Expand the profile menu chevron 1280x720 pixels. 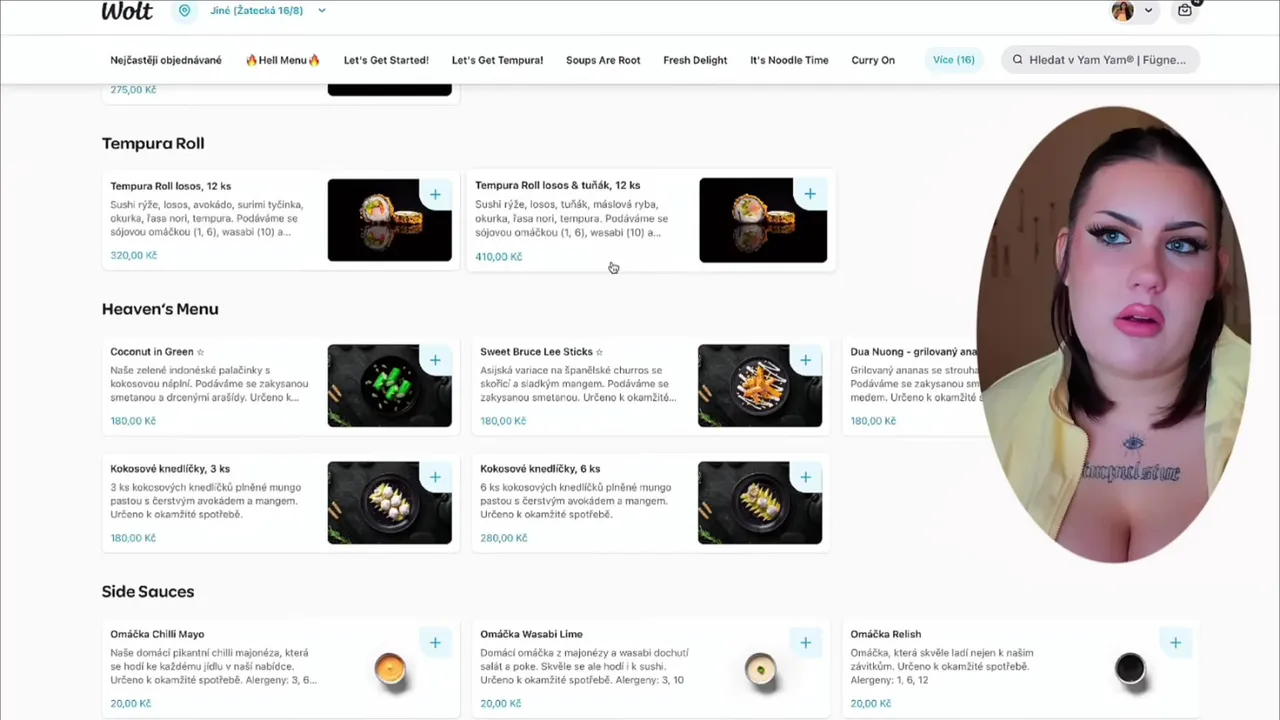[x=1148, y=11]
